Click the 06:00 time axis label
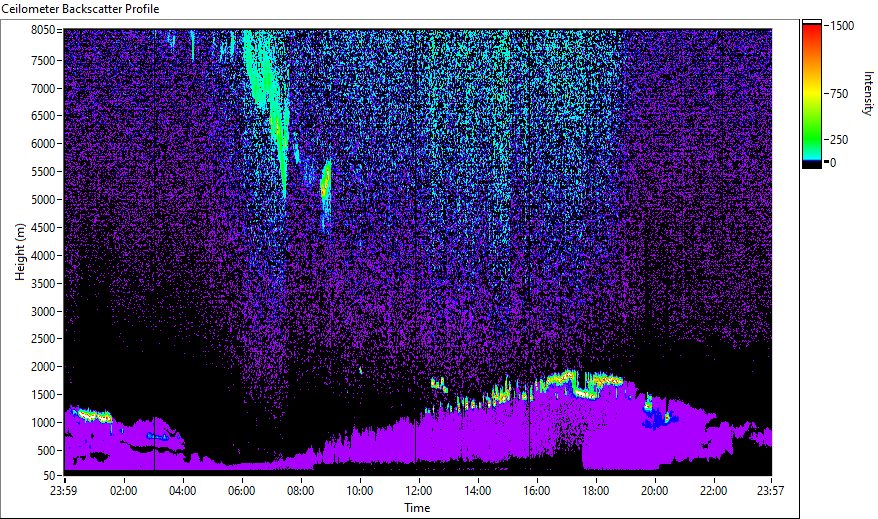878x519 pixels. tap(241, 491)
